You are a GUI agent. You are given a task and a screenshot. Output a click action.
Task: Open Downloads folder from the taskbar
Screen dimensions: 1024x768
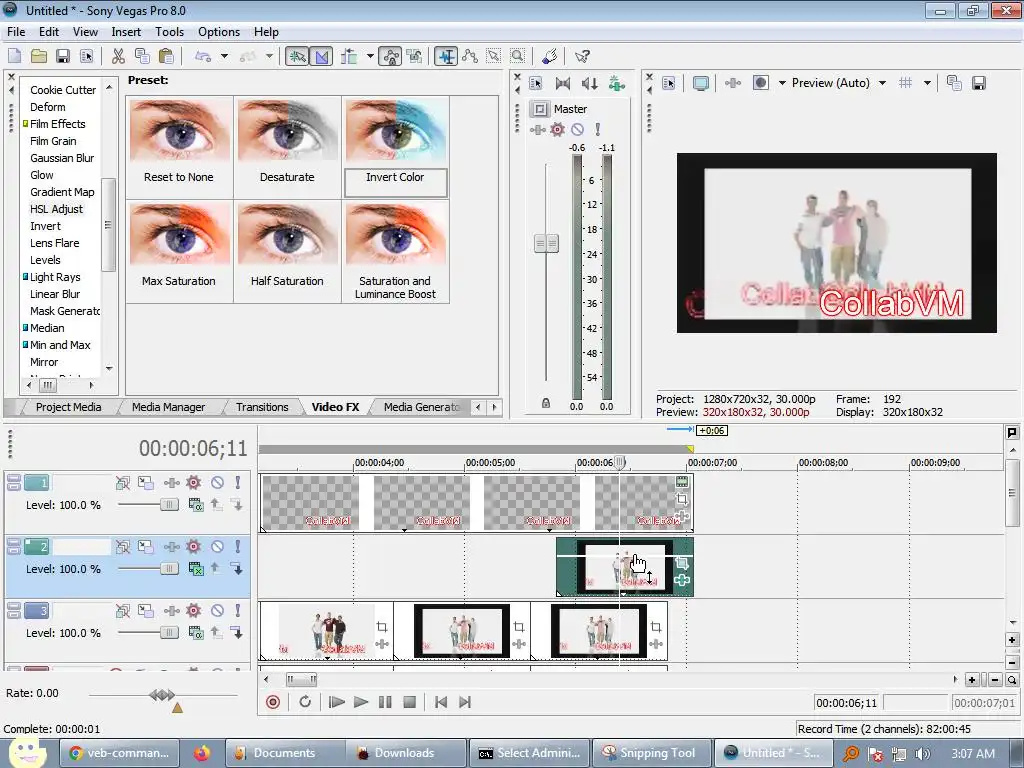click(406, 753)
